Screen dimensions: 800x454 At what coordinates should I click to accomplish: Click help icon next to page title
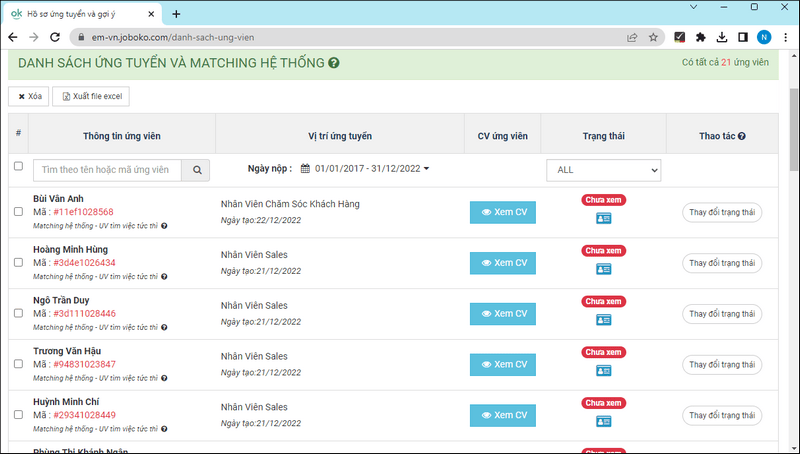pyautogui.click(x=334, y=63)
